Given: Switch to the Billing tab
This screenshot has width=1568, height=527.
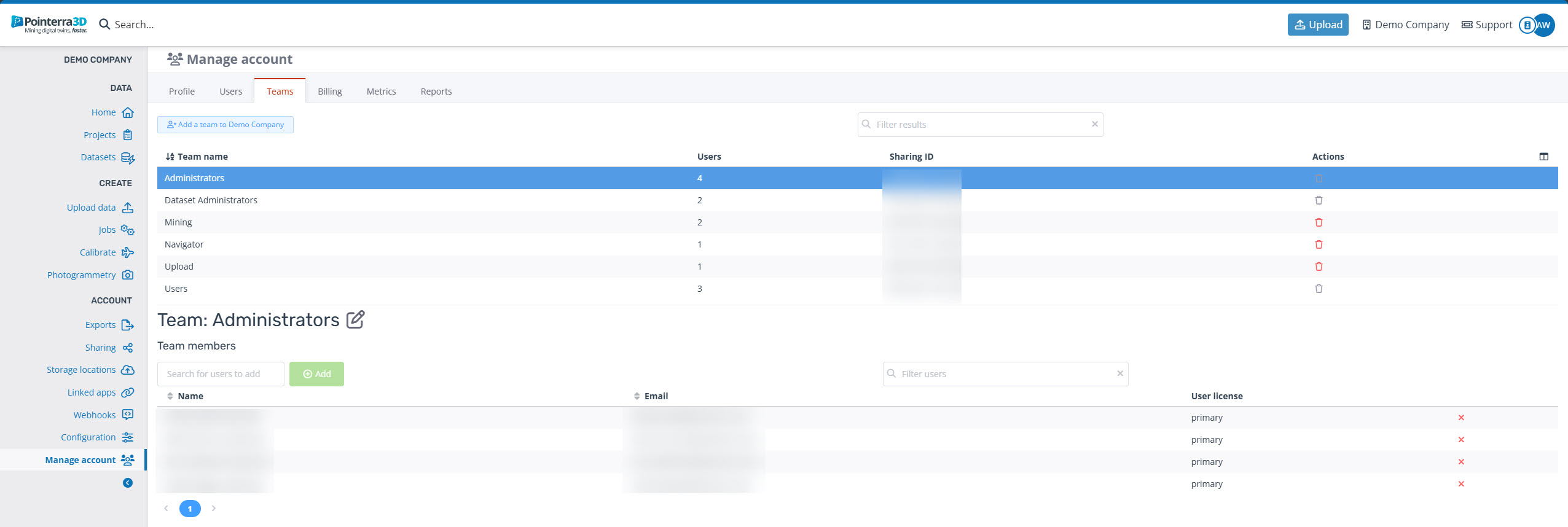Looking at the screenshot, I should 329,92.
